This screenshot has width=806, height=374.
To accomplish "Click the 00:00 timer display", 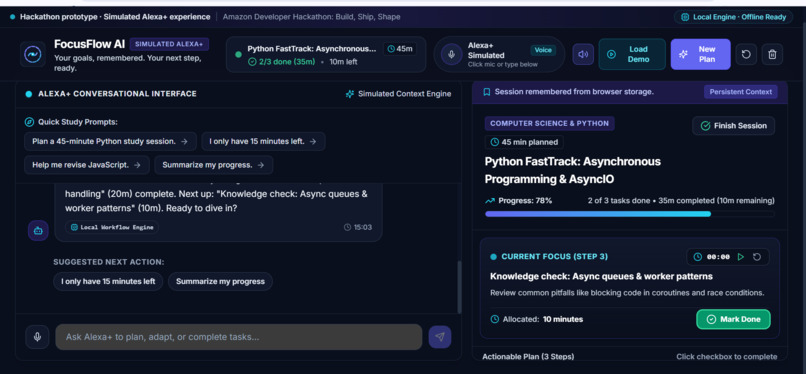I will [718, 257].
